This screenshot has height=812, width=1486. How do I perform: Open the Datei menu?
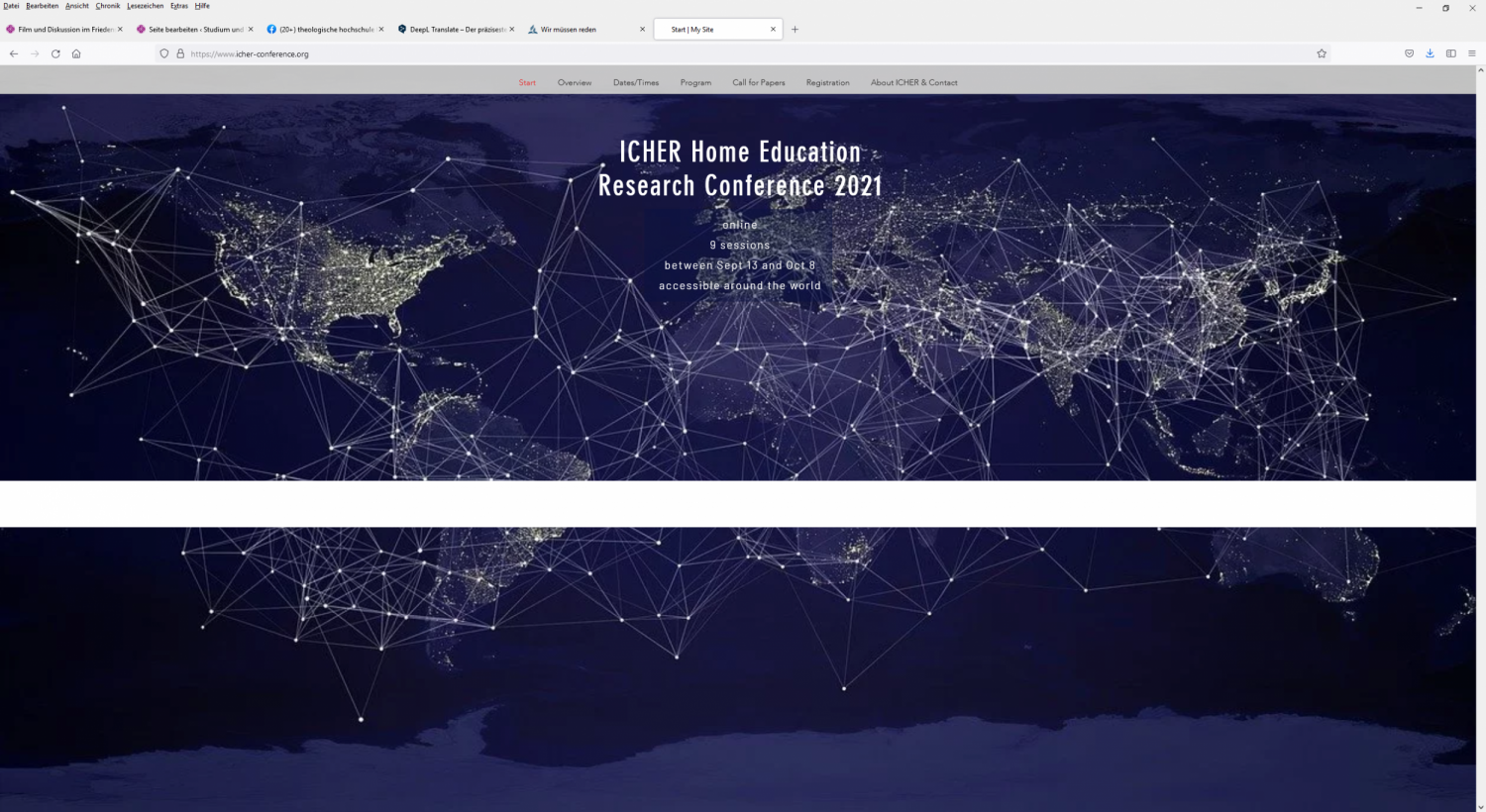(x=11, y=6)
